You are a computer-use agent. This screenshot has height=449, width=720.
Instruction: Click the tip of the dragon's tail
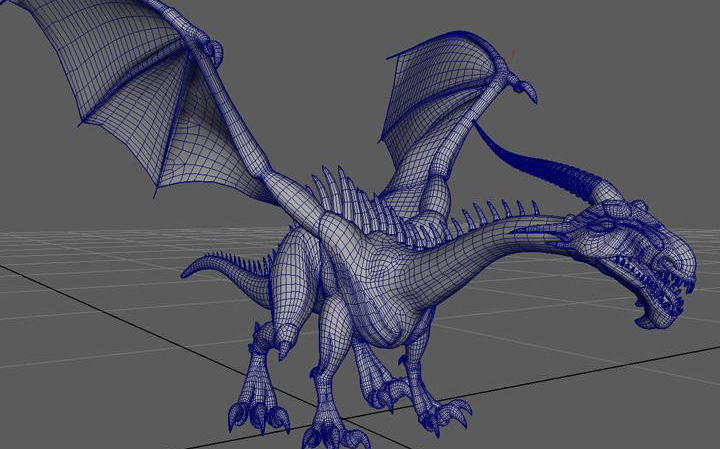tap(187, 270)
